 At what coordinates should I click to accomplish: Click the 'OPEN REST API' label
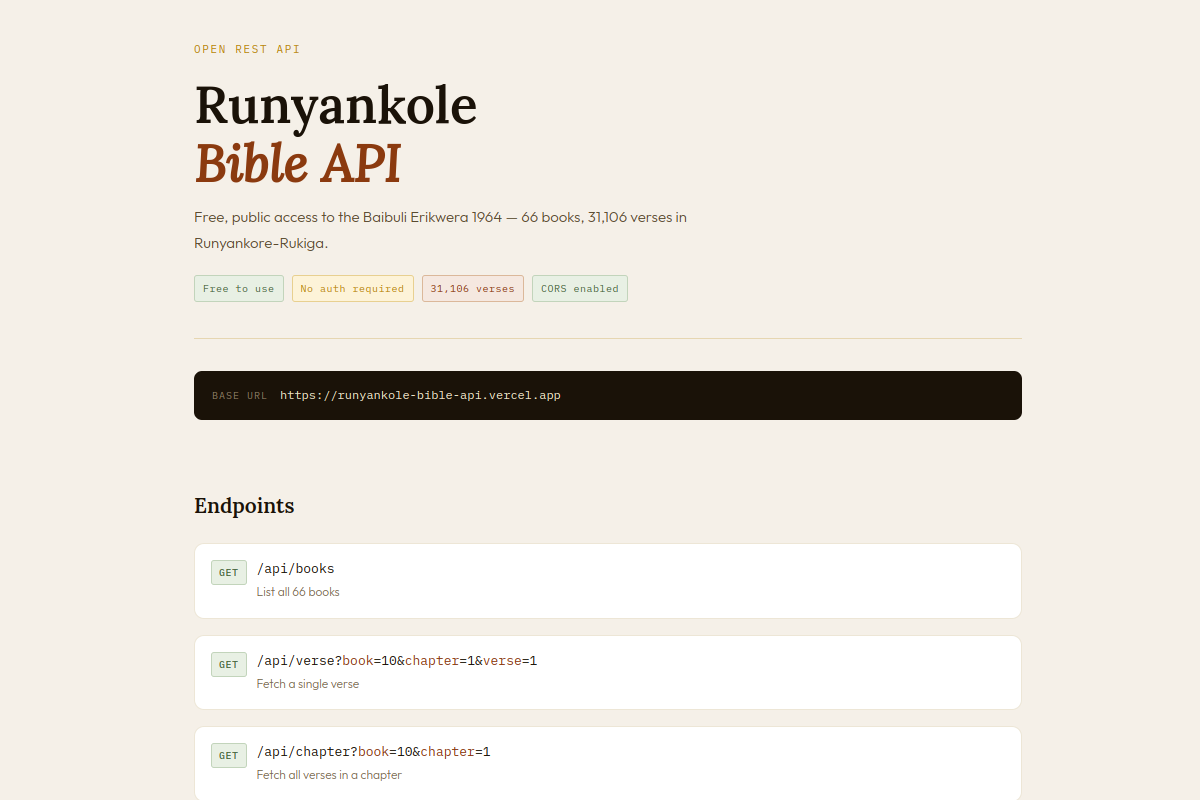pos(247,49)
